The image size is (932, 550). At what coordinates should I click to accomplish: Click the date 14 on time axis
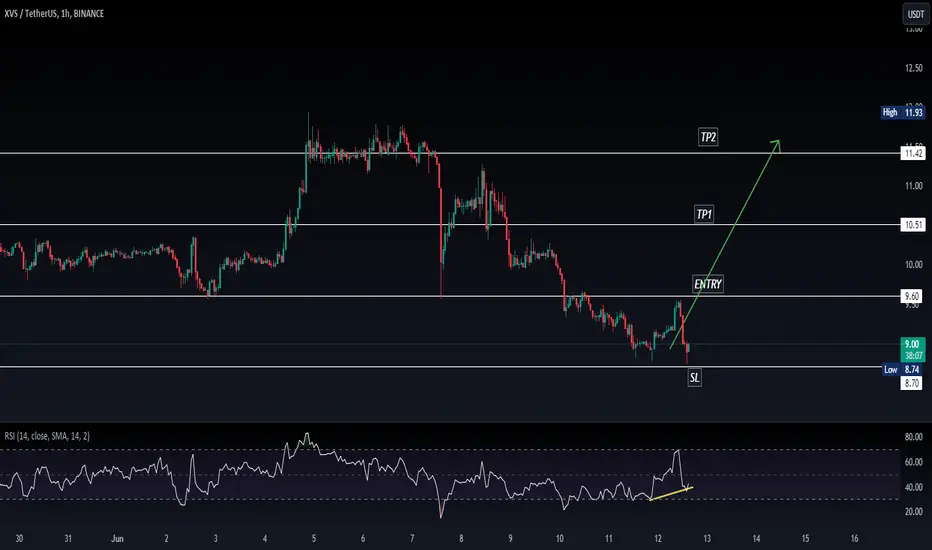click(x=756, y=539)
